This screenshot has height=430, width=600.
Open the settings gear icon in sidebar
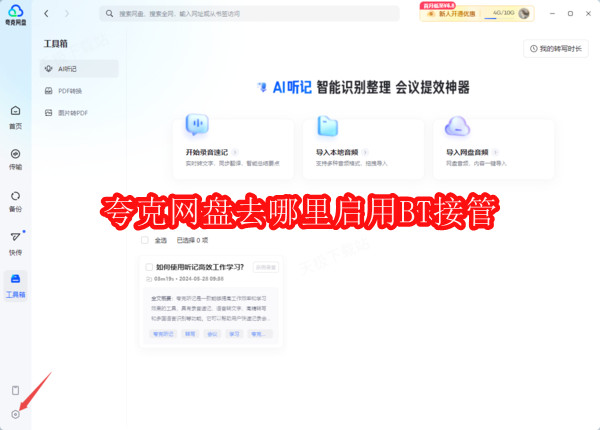15,414
